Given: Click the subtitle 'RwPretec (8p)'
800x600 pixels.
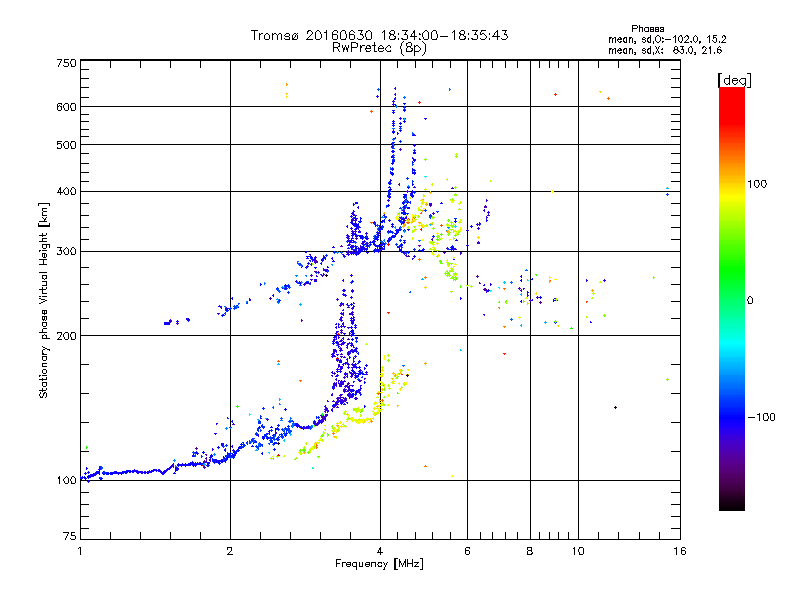Looking at the screenshot, I should click(379, 48).
